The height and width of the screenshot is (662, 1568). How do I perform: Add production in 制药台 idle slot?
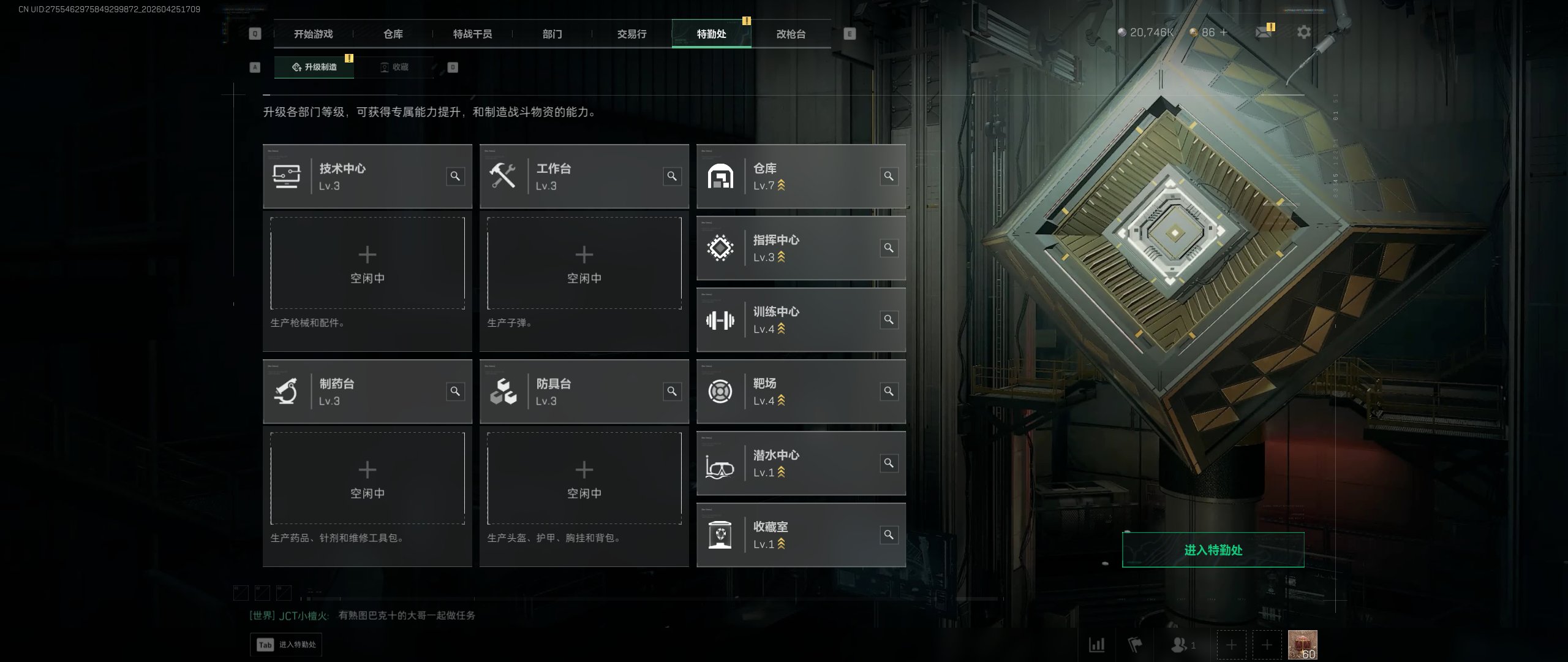click(x=367, y=478)
